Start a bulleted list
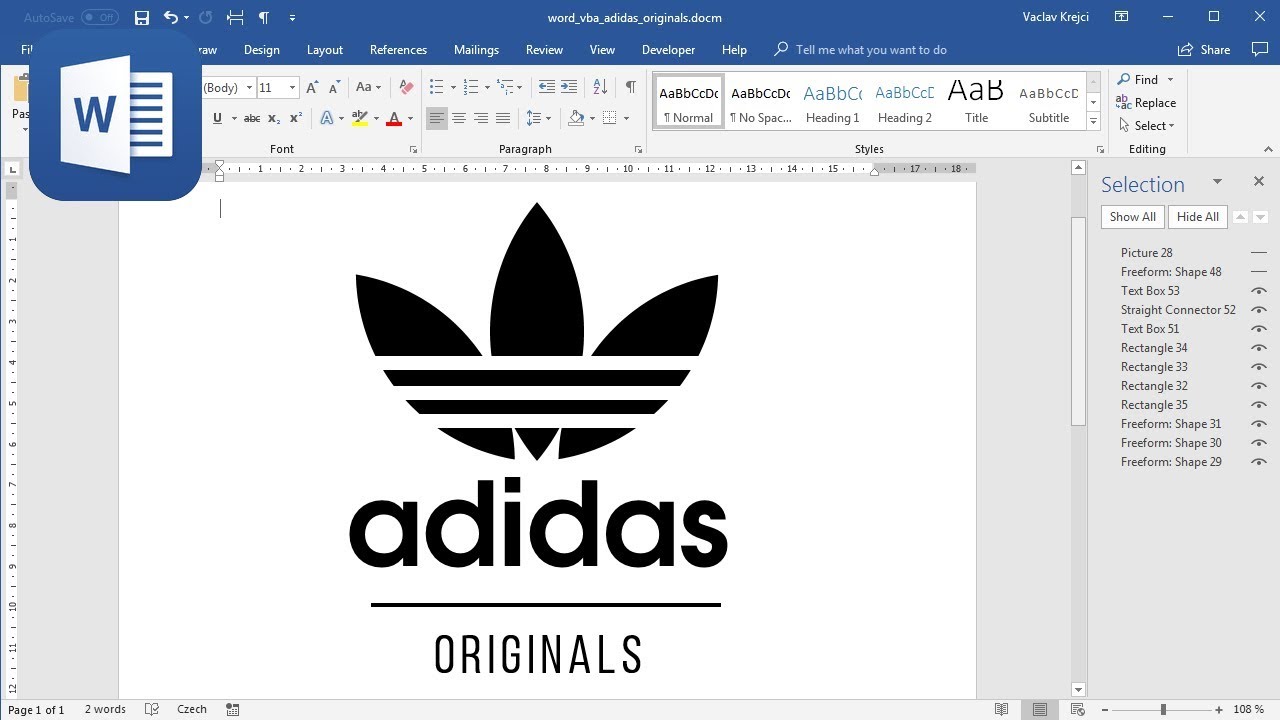Viewport: 1280px width, 720px height. (x=436, y=88)
